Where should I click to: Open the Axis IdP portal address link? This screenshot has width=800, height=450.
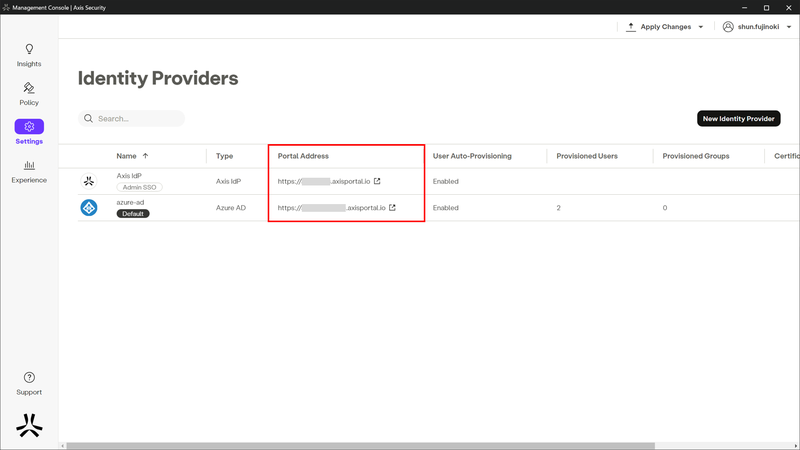(323, 181)
